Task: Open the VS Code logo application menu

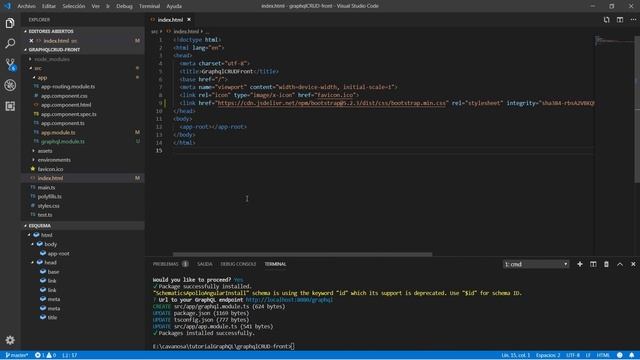Action: (x=7, y=6)
